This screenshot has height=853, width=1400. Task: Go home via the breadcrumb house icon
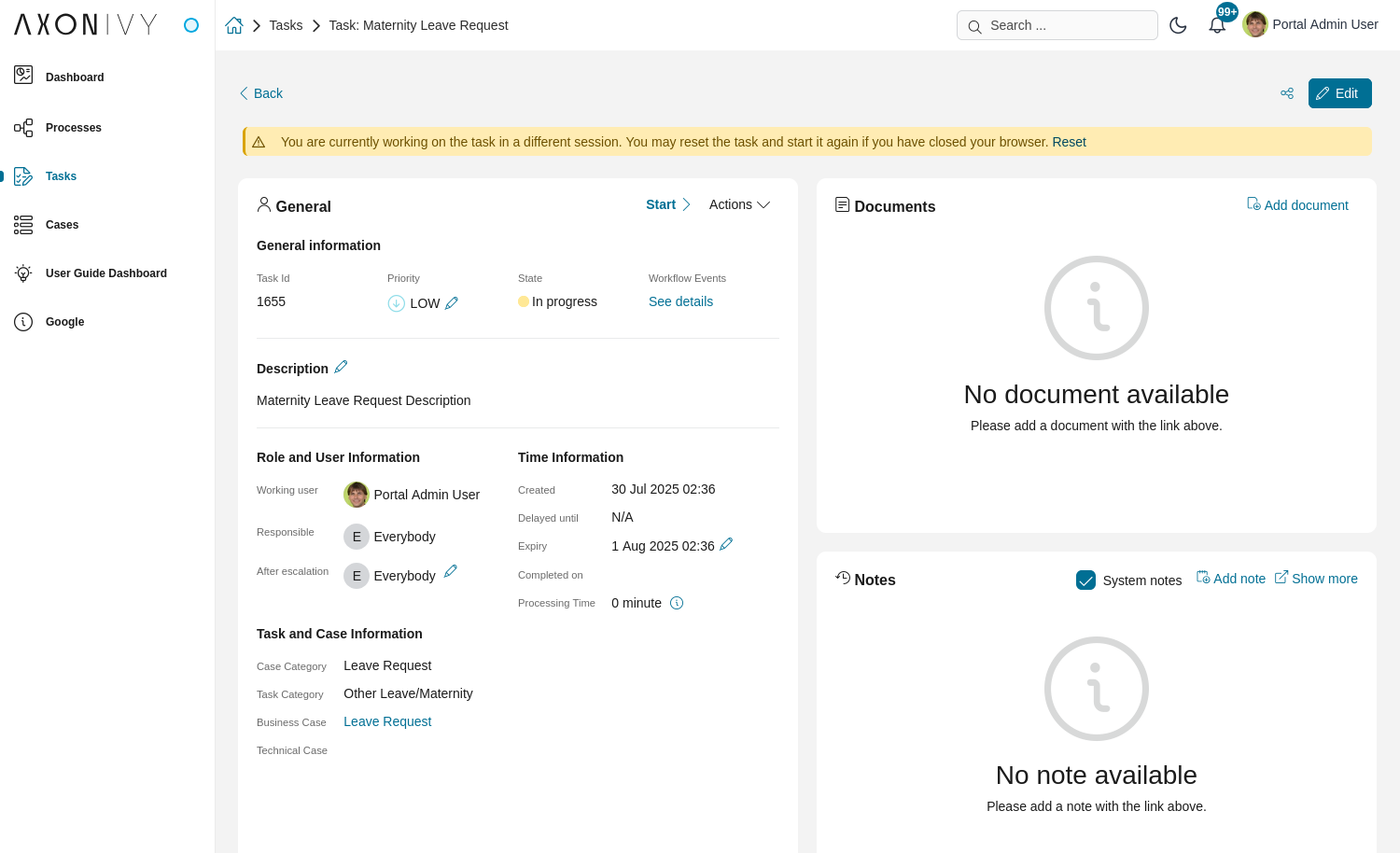(234, 25)
